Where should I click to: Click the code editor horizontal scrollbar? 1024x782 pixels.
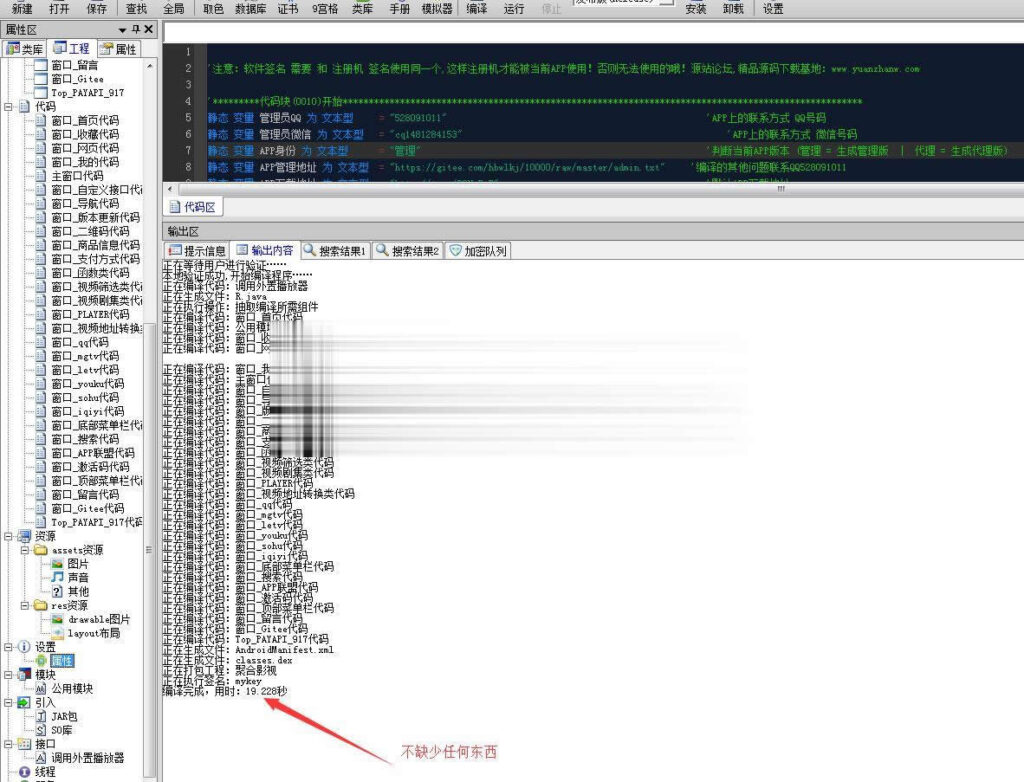590,188
